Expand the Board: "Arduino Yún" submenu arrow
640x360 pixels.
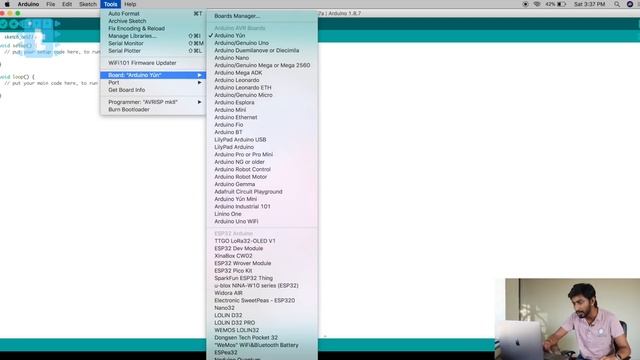coord(200,75)
